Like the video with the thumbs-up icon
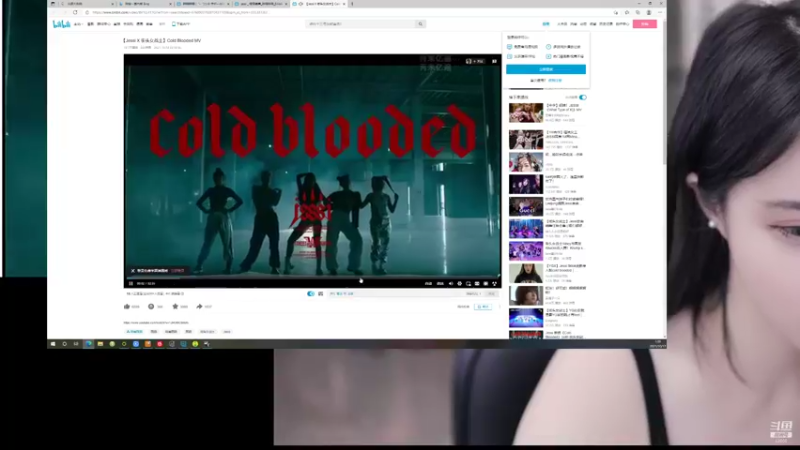 pos(127,307)
